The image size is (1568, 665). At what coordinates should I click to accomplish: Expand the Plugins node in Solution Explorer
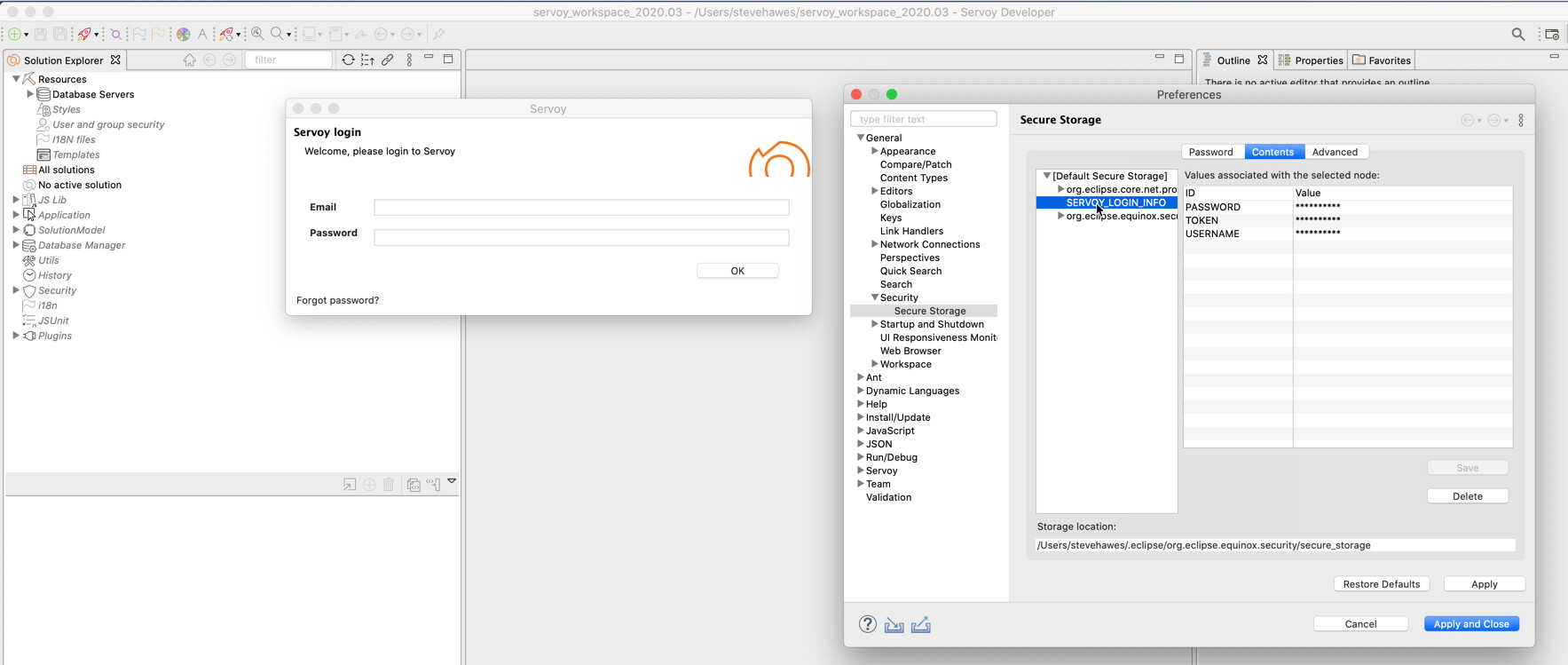[16, 336]
